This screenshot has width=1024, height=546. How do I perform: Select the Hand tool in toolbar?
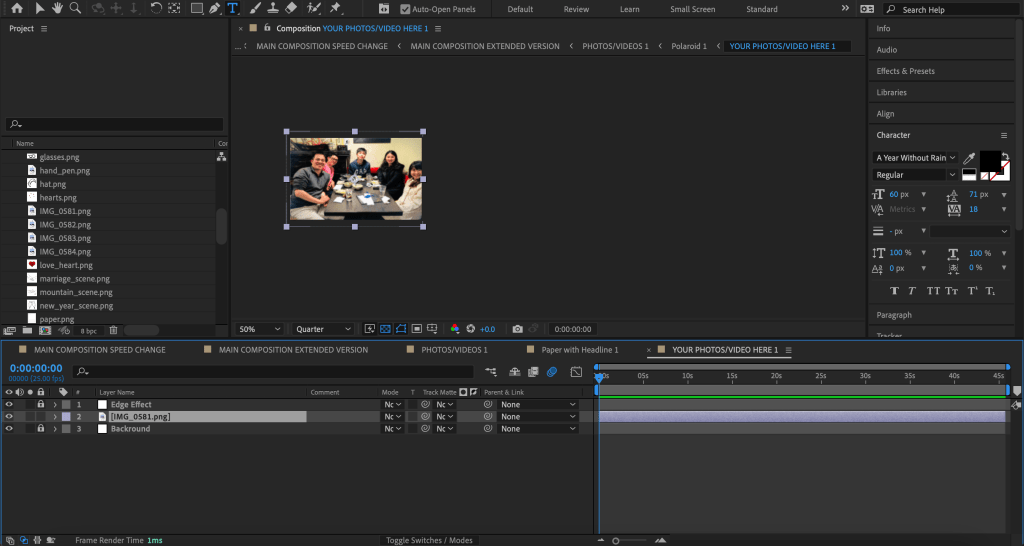coord(58,8)
